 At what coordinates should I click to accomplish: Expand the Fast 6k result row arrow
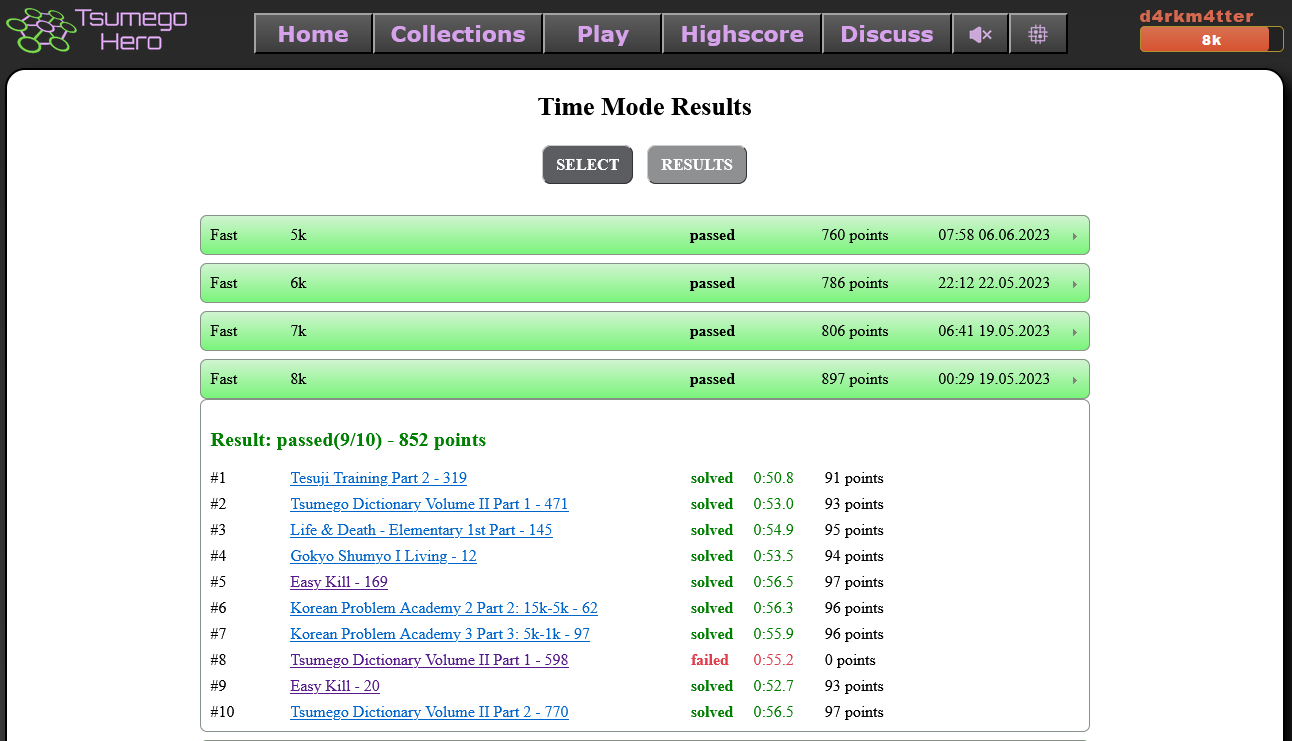click(1075, 284)
